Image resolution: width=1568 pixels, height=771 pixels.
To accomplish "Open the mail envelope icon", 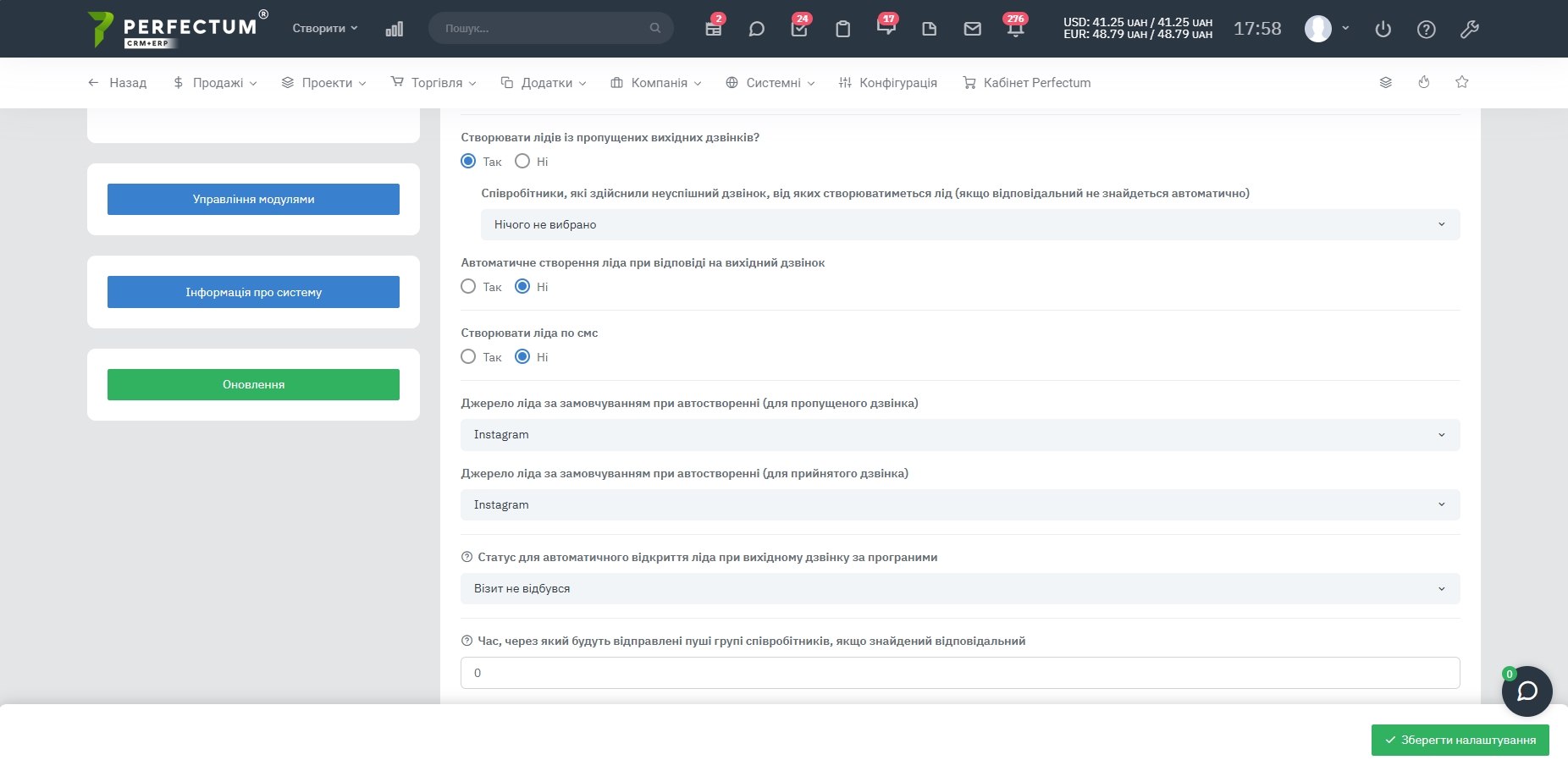I will [x=972, y=29].
